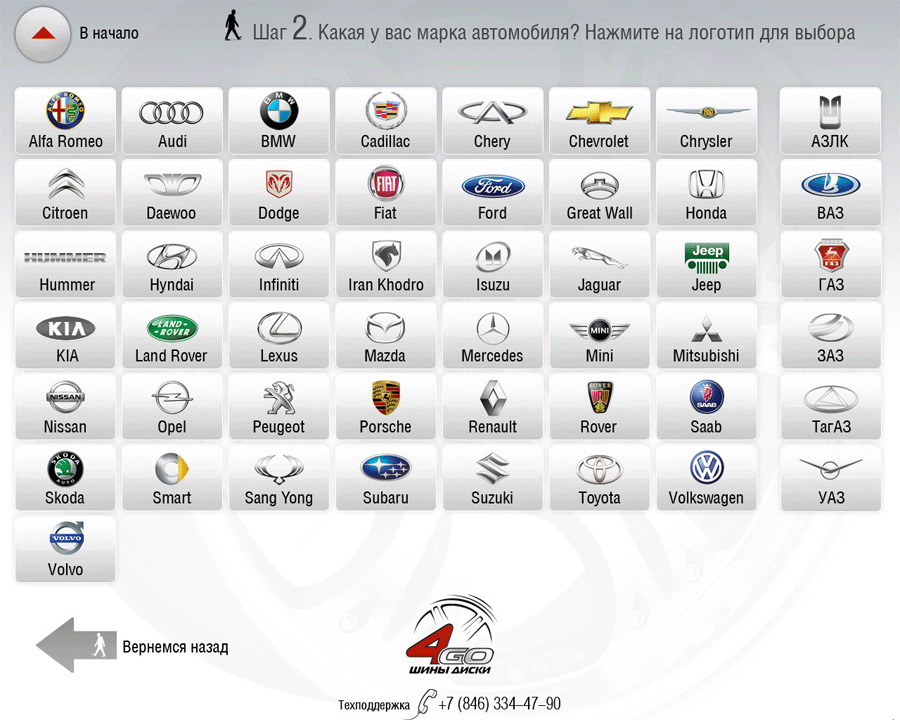Select the ЗАЗ brand tile

point(831,335)
